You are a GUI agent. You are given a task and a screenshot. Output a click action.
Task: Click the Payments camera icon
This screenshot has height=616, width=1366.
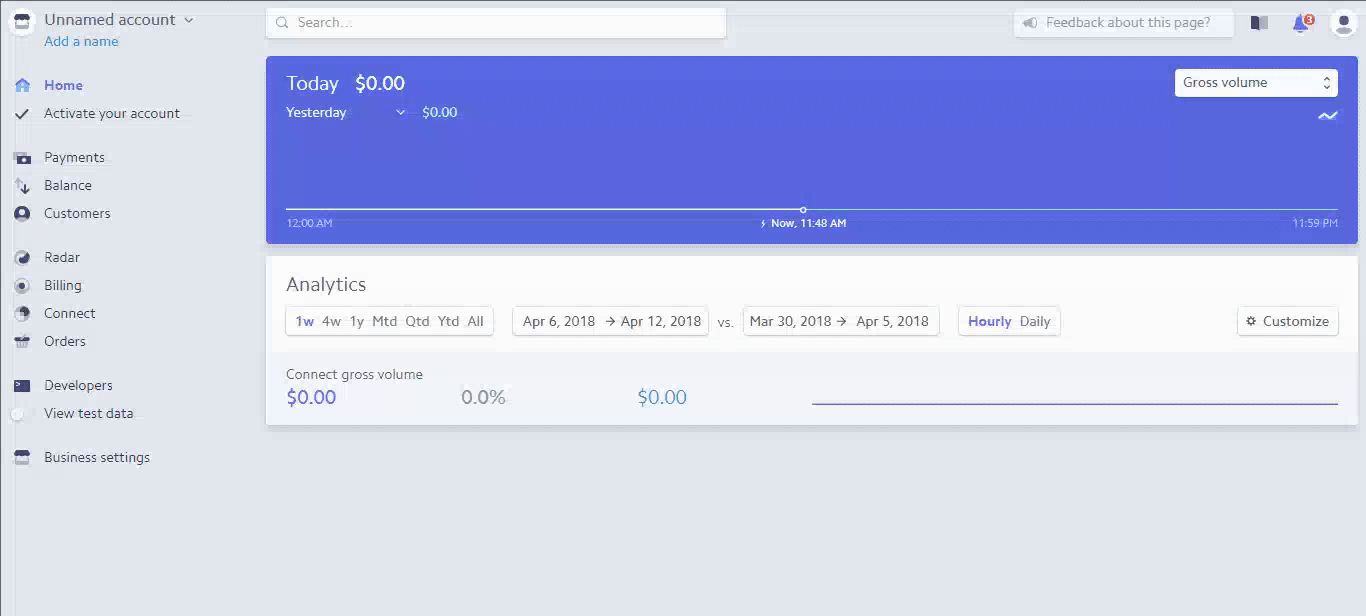(x=22, y=158)
